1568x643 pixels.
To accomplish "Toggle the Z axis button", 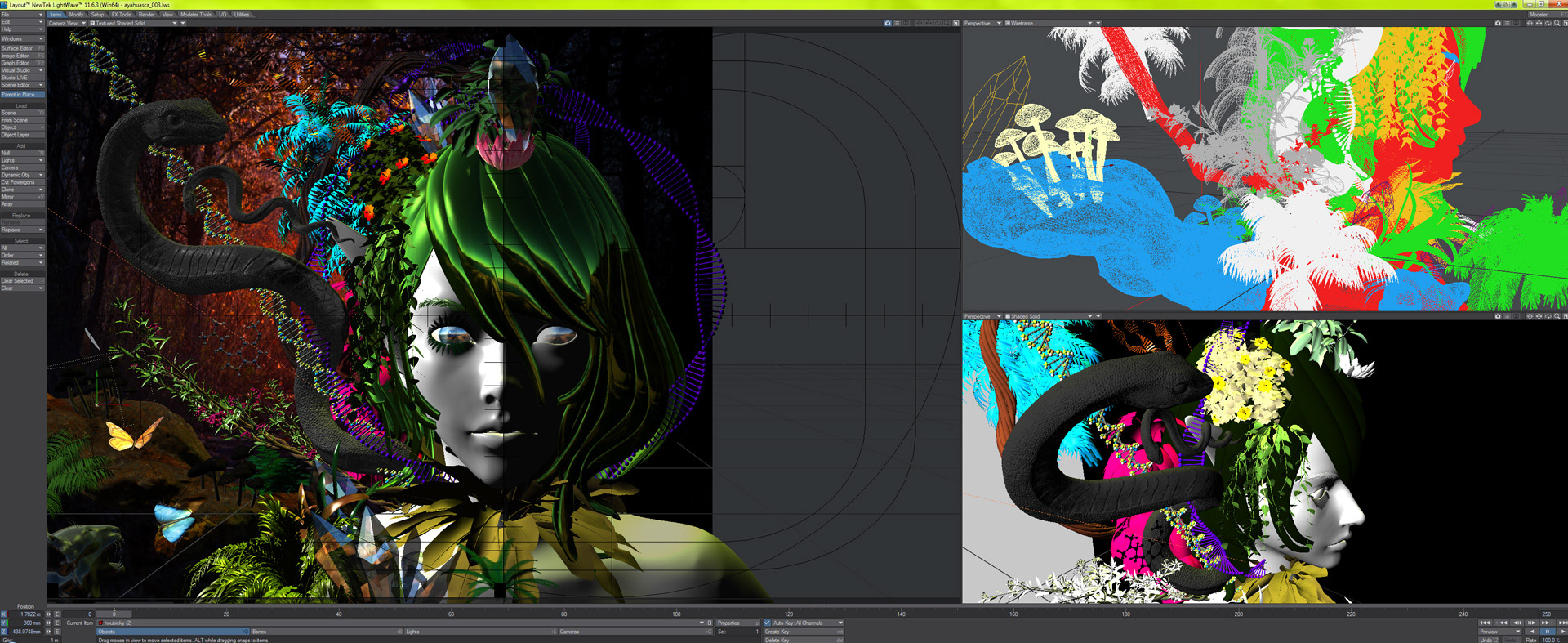I will (3, 632).
